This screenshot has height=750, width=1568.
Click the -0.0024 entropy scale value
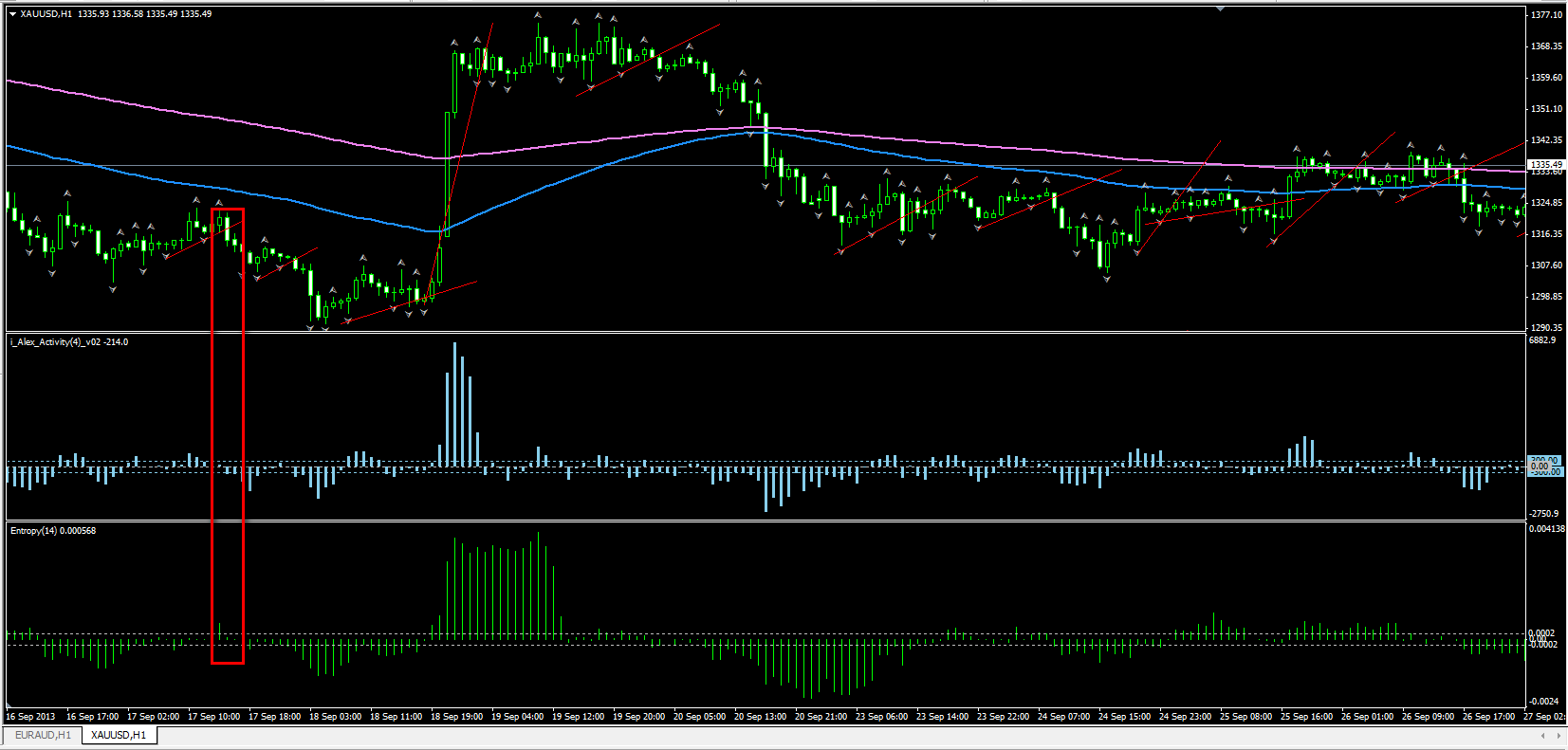tap(1543, 702)
